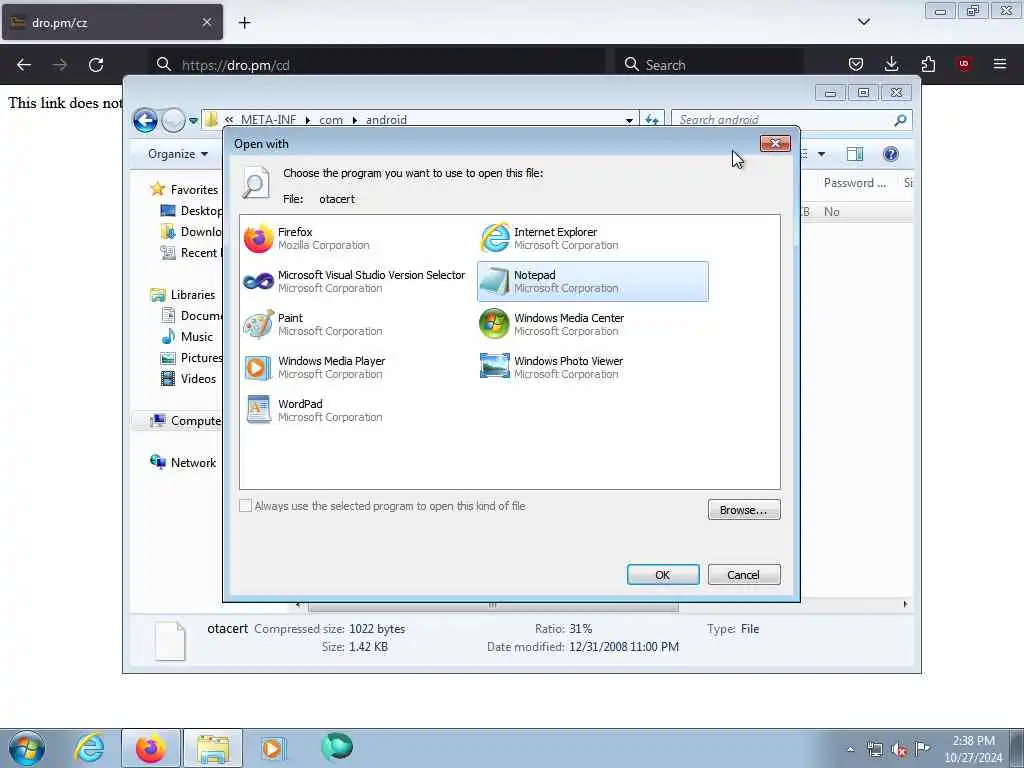1024x768 pixels.
Task: Click the Browse... button
Action: [x=744, y=510]
